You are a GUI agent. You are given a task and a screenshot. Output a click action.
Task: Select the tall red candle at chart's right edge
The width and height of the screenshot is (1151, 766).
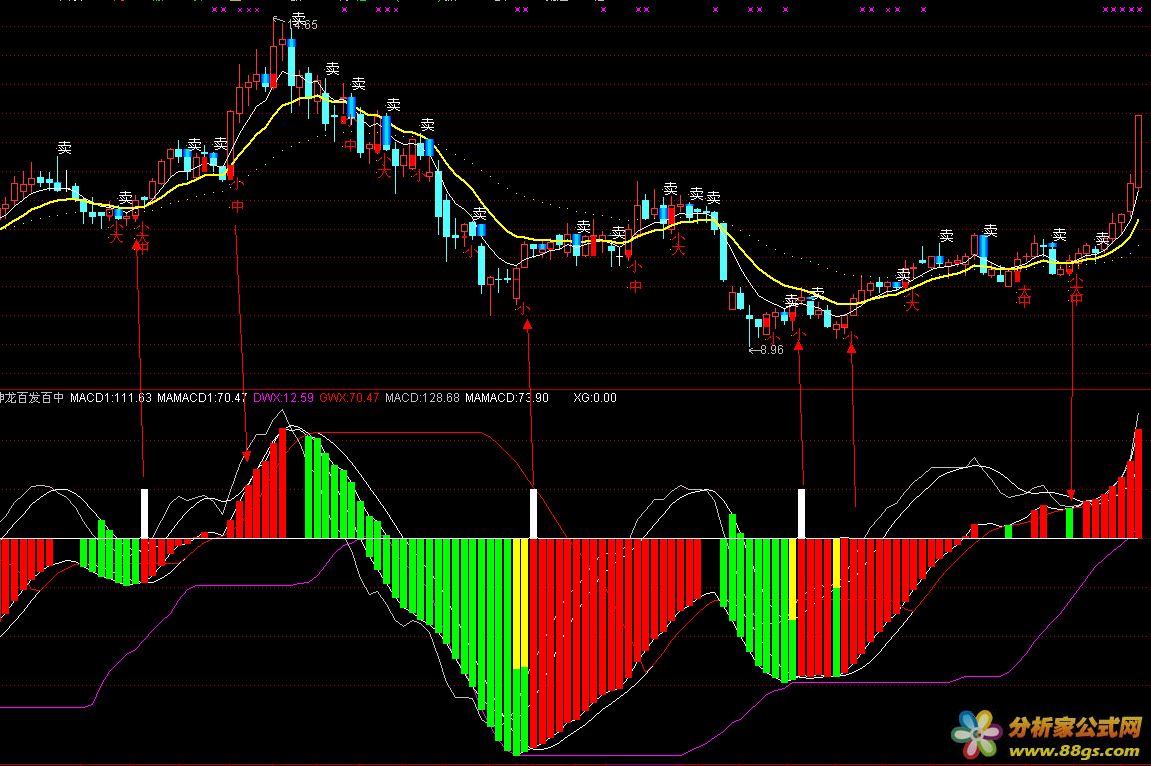[x=1139, y=150]
